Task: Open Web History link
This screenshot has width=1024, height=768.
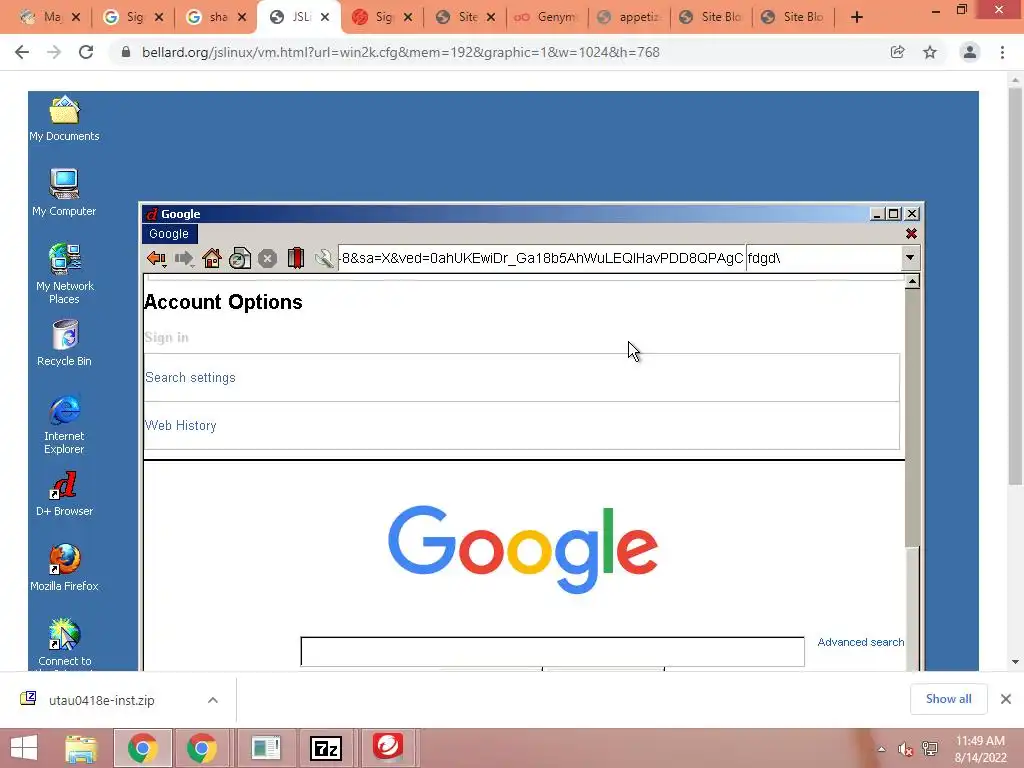Action: coord(180,425)
